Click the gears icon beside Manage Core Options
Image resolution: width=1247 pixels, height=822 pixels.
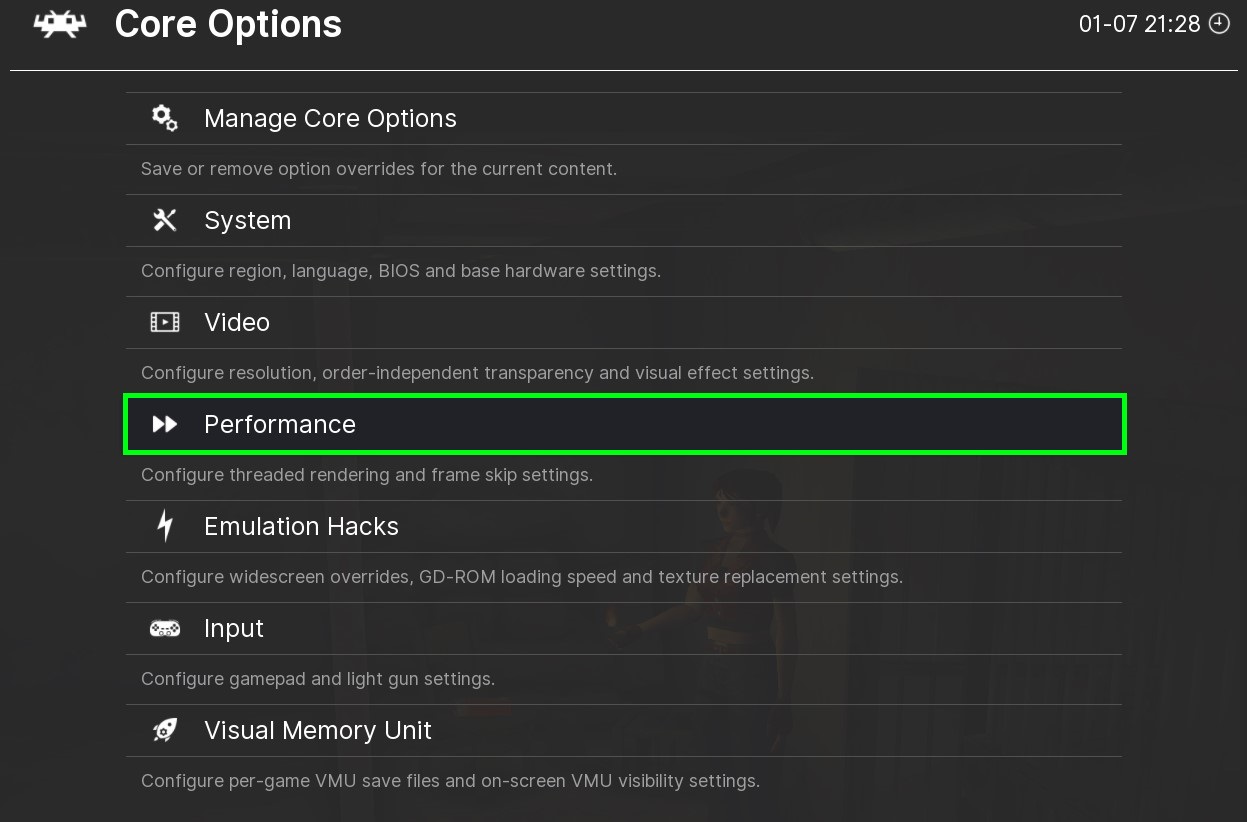[x=165, y=118]
